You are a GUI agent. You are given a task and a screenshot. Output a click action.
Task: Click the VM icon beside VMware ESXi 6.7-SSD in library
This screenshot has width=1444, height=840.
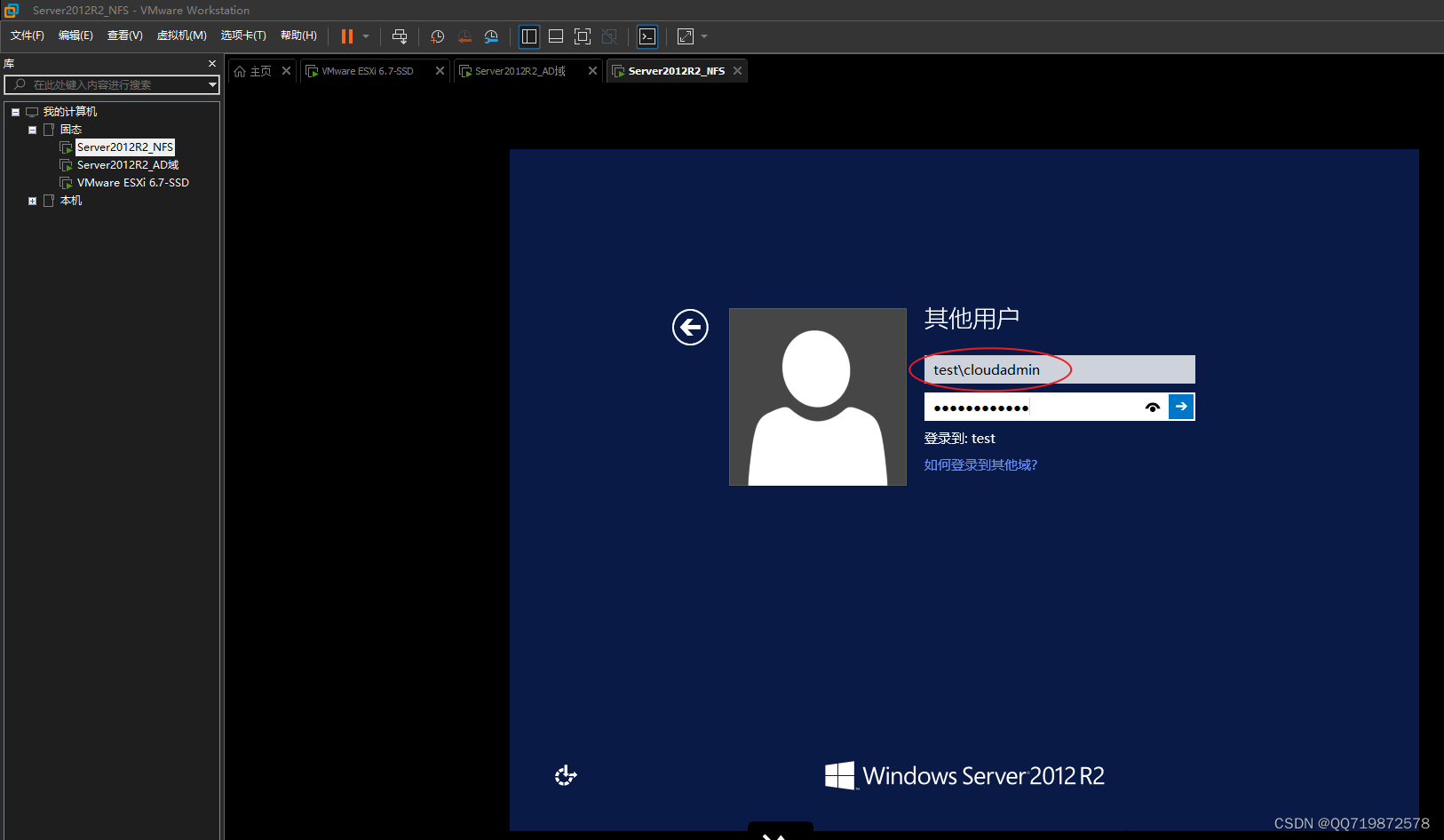(x=66, y=183)
